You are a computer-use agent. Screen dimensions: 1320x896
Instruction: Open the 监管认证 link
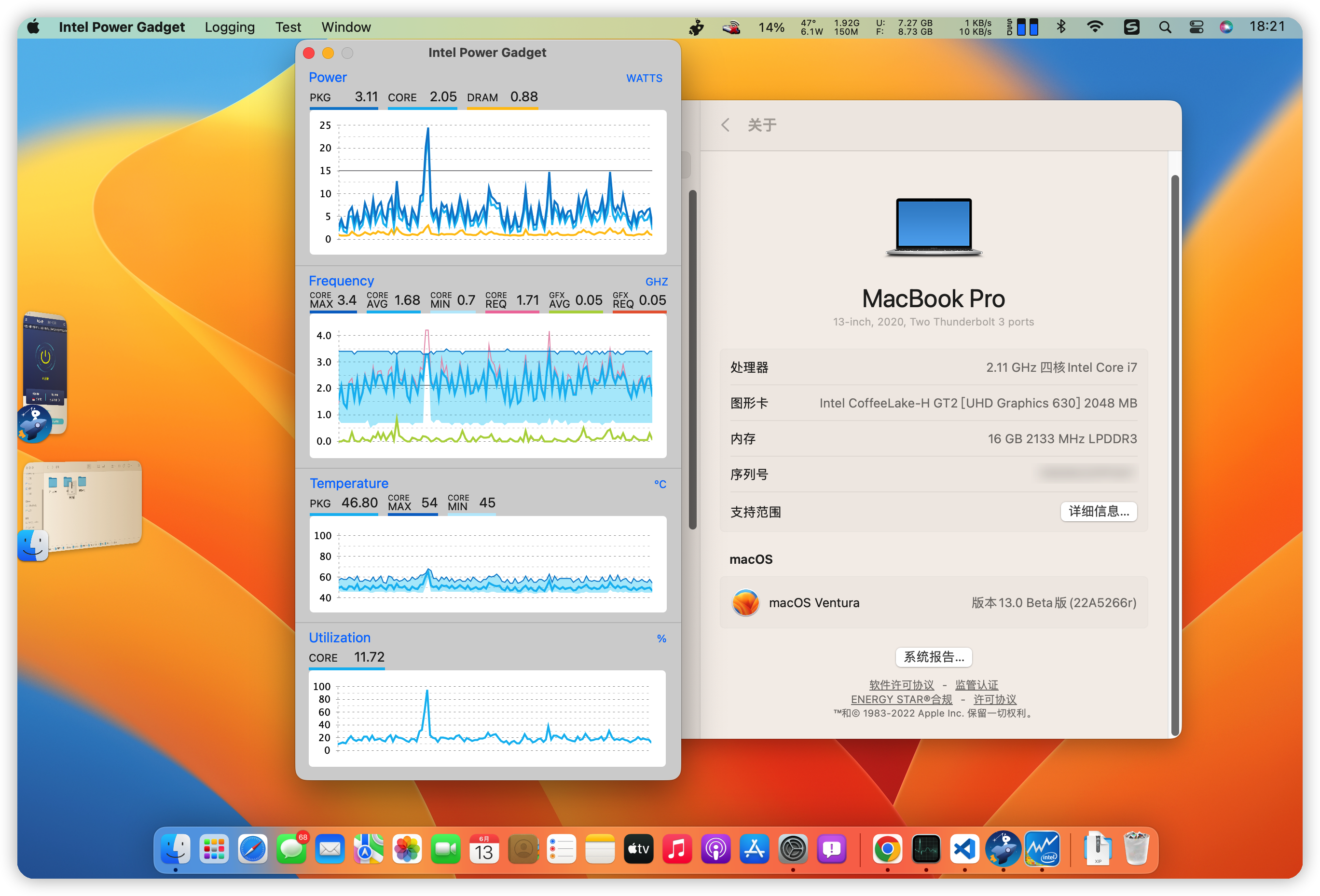[x=976, y=685]
